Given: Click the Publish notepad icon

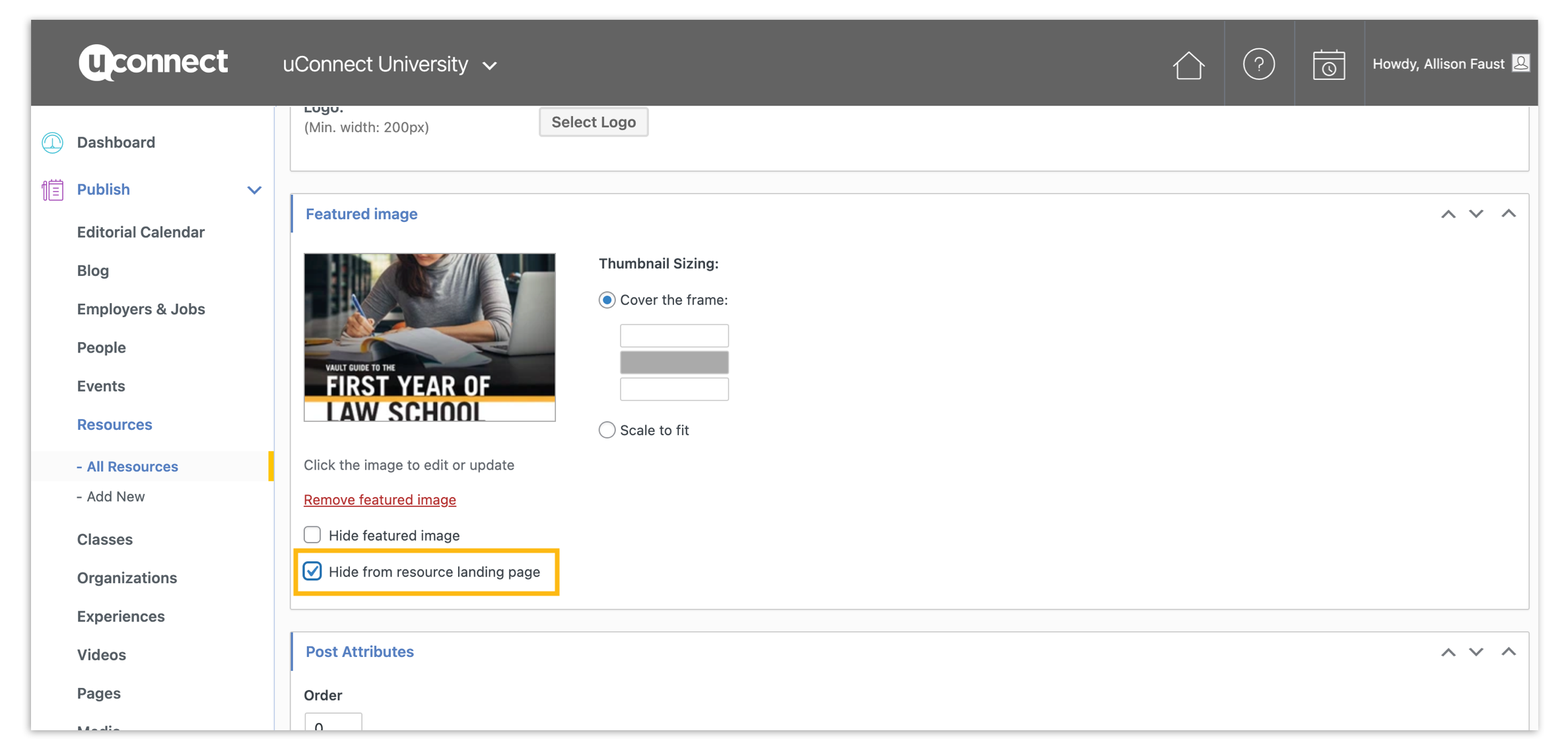Looking at the screenshot, I should click(53, 190).
